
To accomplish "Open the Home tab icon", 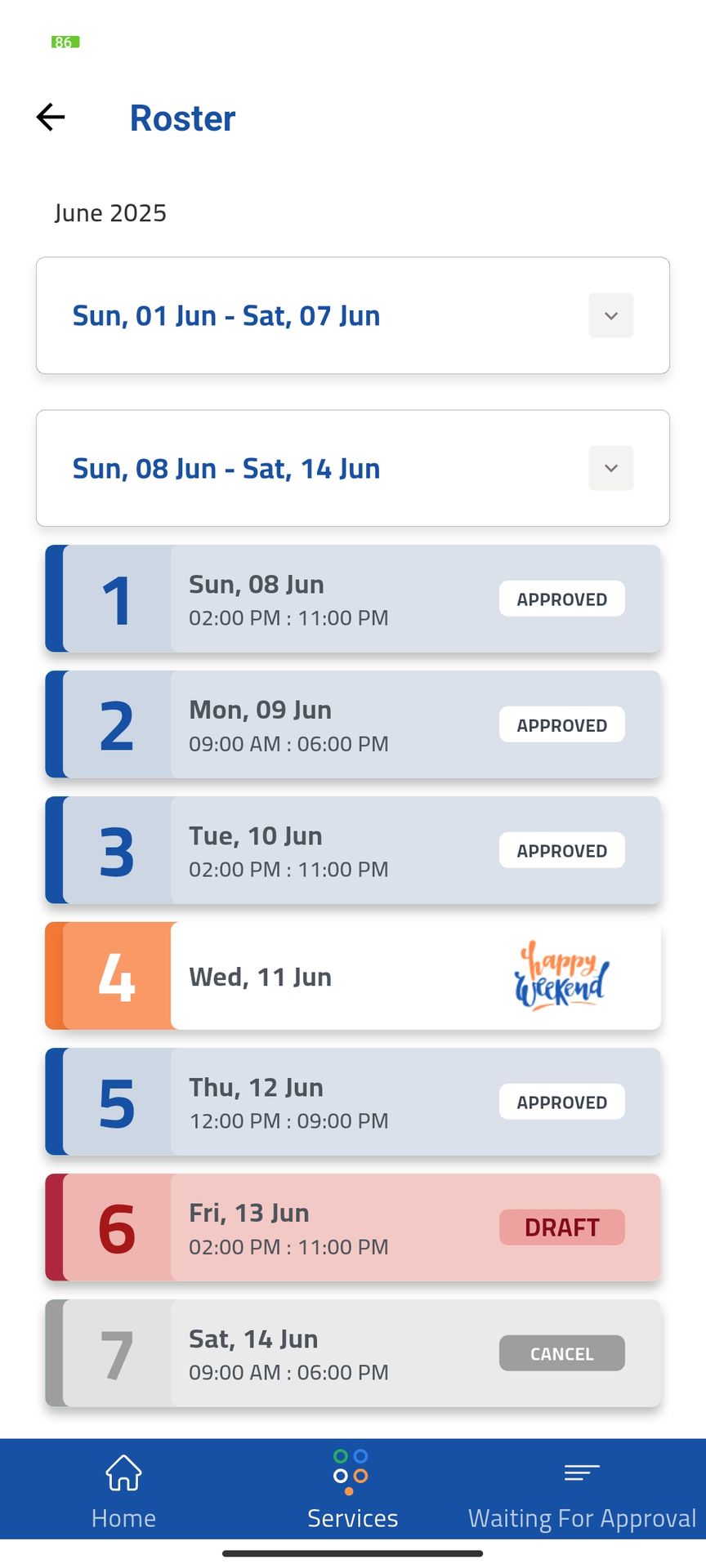I will 123,1472.
